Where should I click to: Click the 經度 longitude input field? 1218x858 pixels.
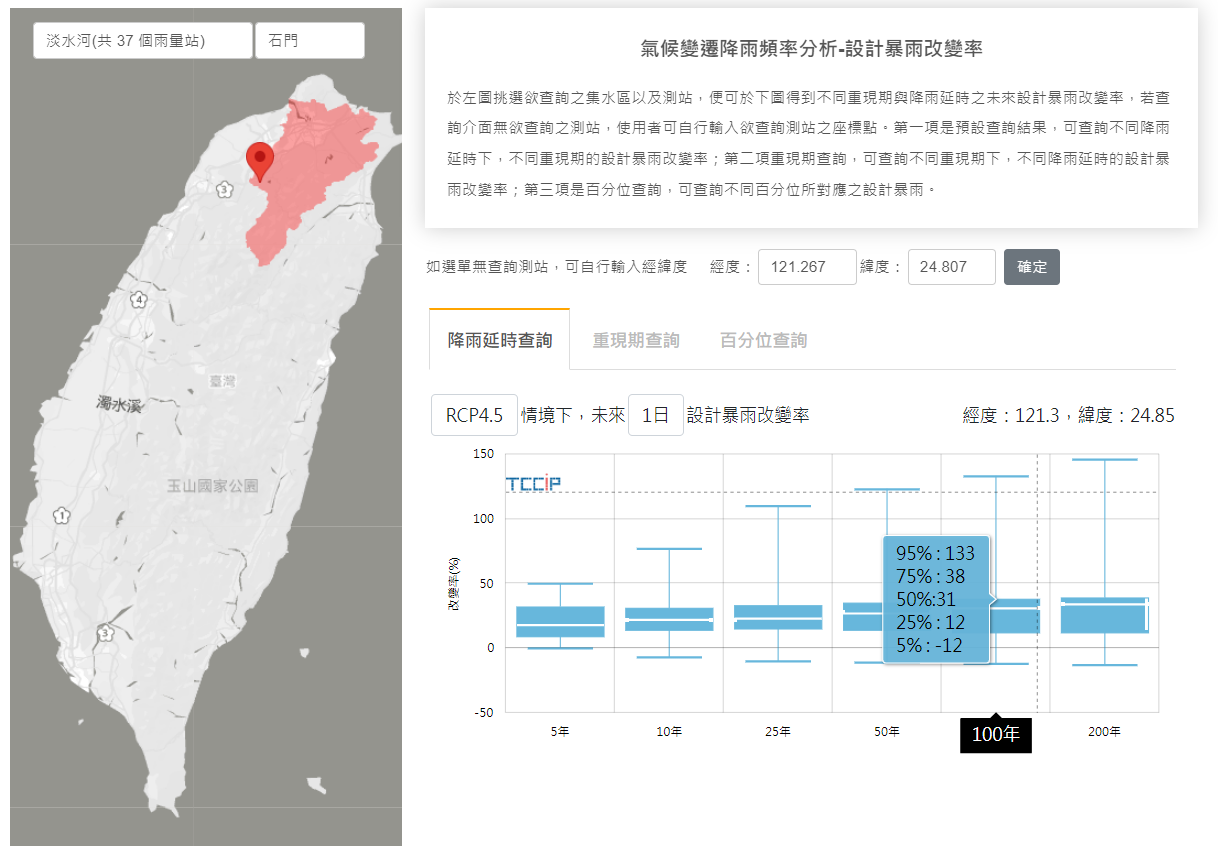(806, 267)
